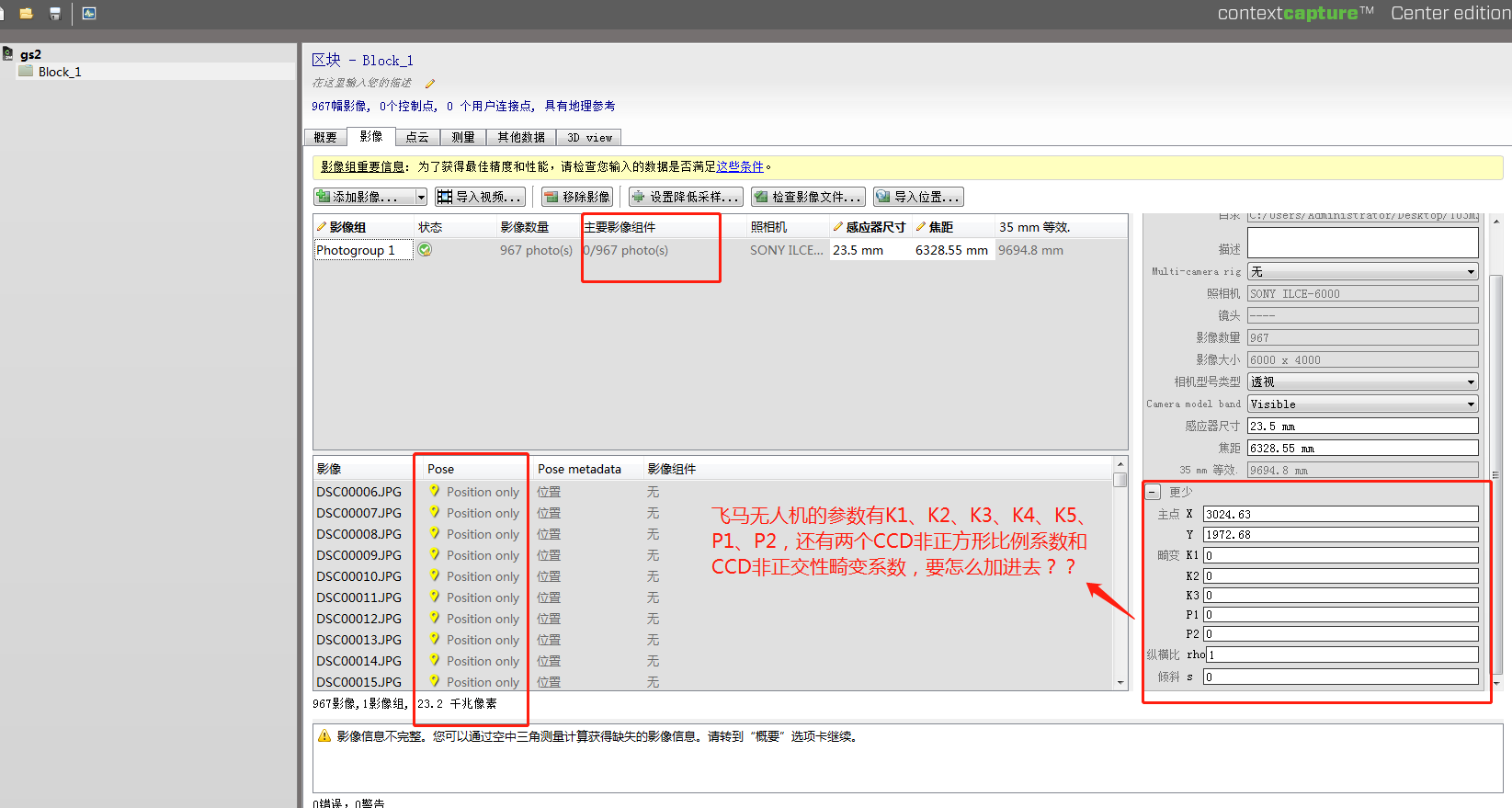Select the DSC00006.JPG image row
The height and width of the screenshot is (808, 1512).
click(x=712, y=492)
